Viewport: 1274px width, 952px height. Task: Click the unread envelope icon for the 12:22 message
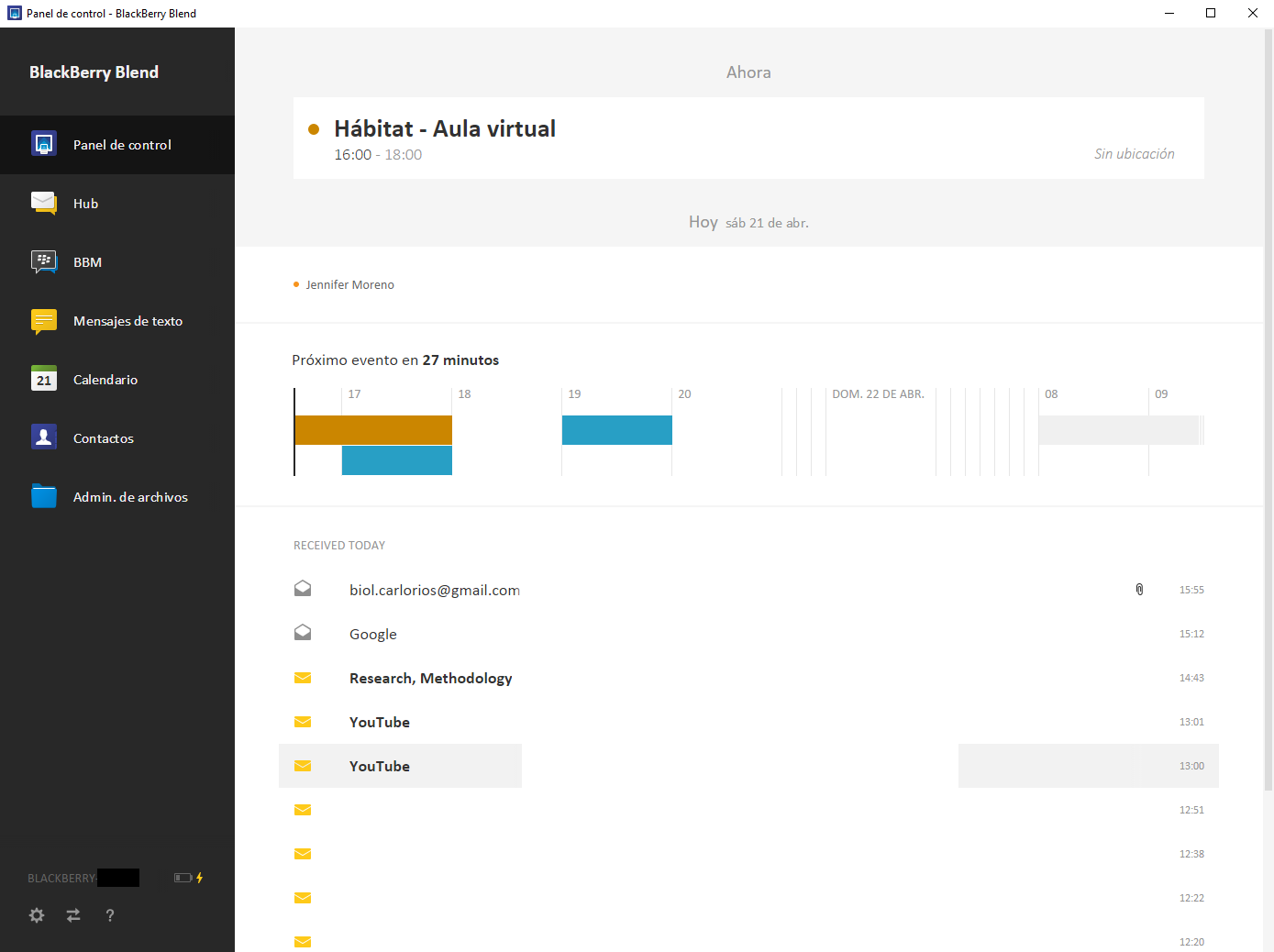[x=303, y=898]
